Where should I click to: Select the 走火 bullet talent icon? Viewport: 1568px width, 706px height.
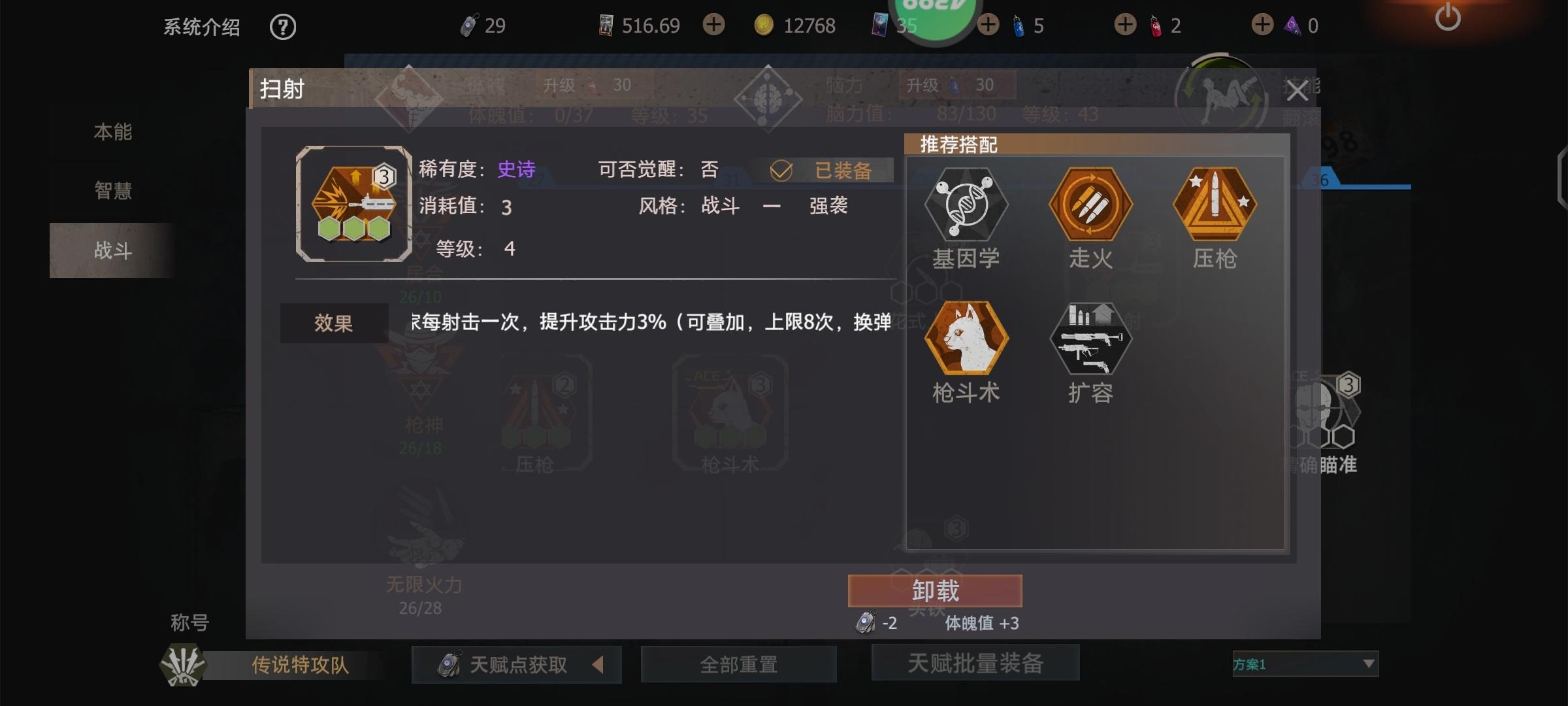coord(1090,205)
